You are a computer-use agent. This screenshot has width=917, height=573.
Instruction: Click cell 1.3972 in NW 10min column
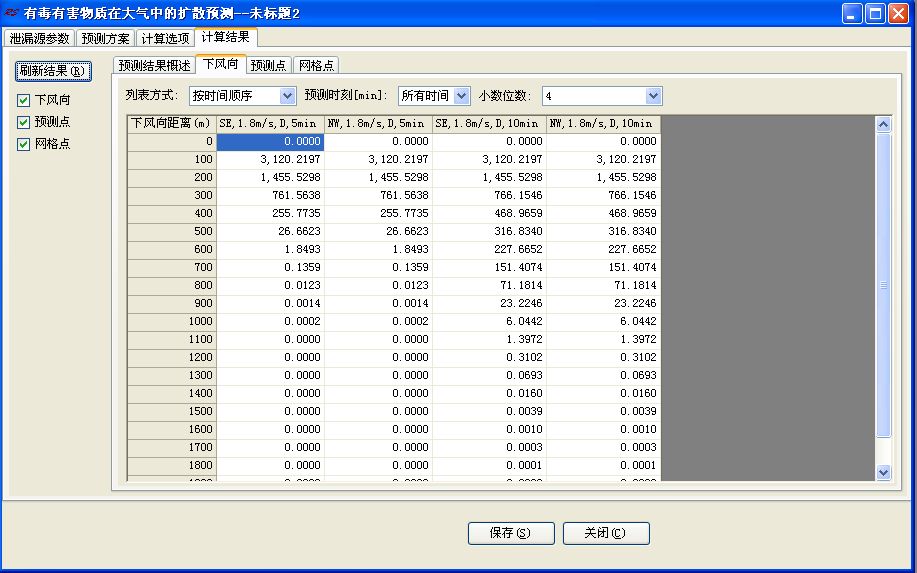pos(604,340)
